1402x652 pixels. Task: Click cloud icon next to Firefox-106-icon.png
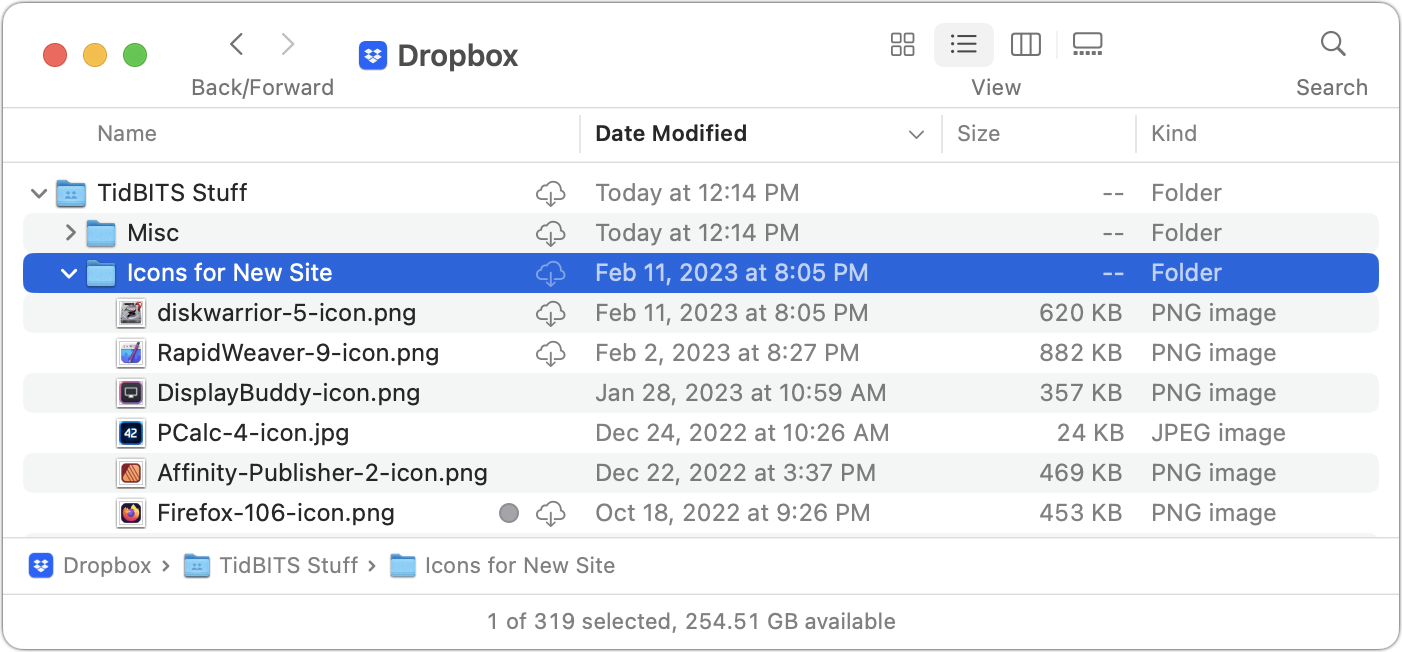(x=550, y=513)
